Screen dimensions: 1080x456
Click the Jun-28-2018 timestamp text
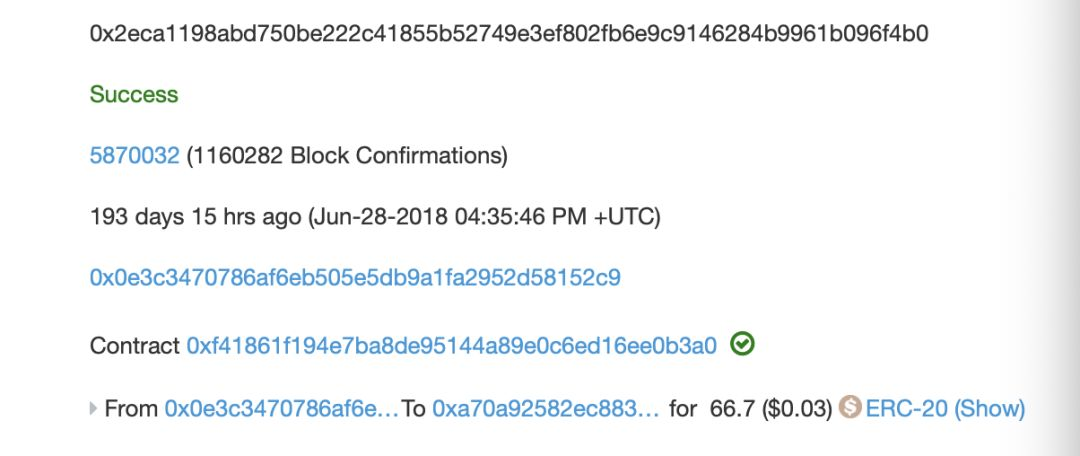[484, 218]
